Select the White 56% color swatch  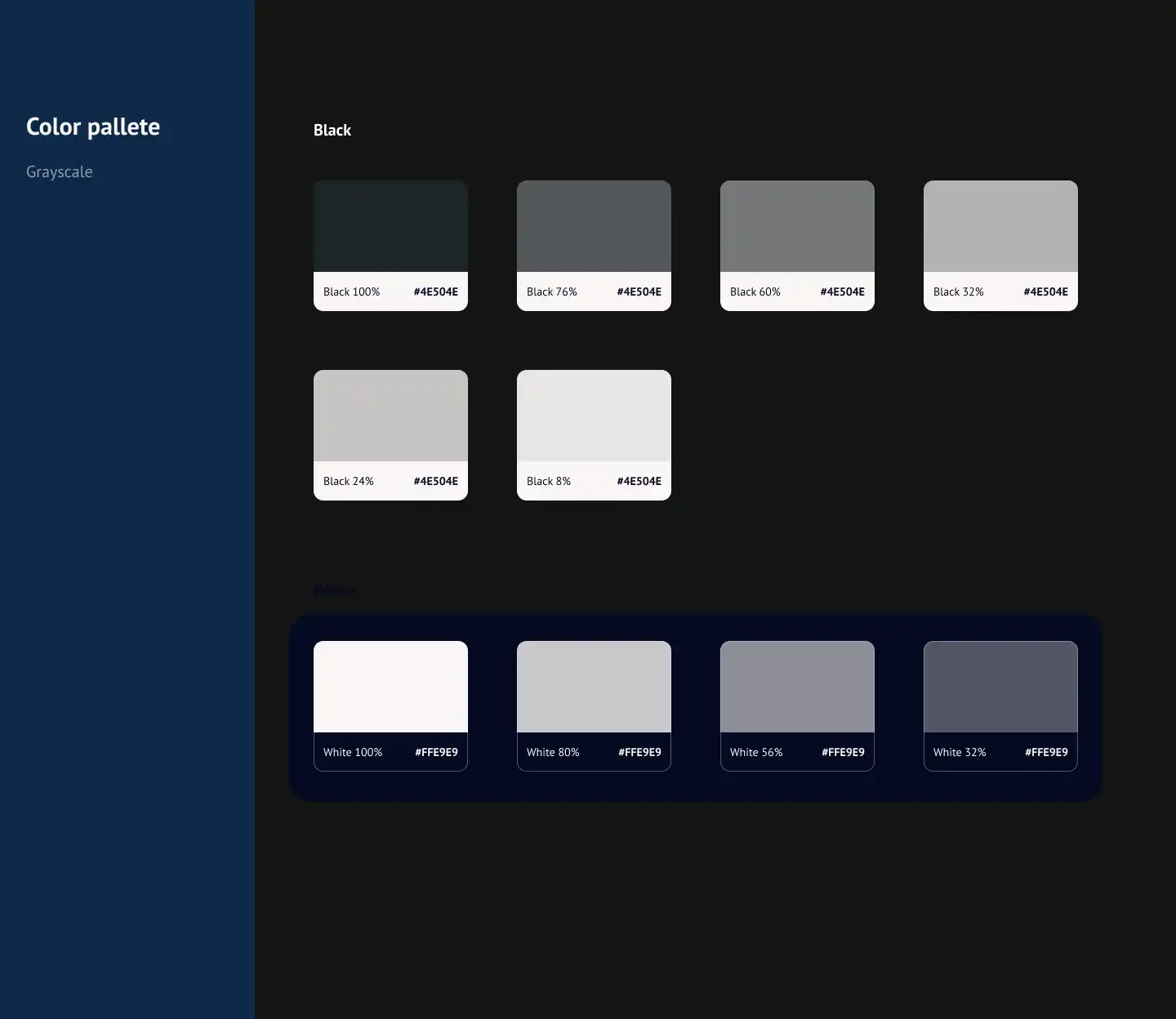point(797,706)
